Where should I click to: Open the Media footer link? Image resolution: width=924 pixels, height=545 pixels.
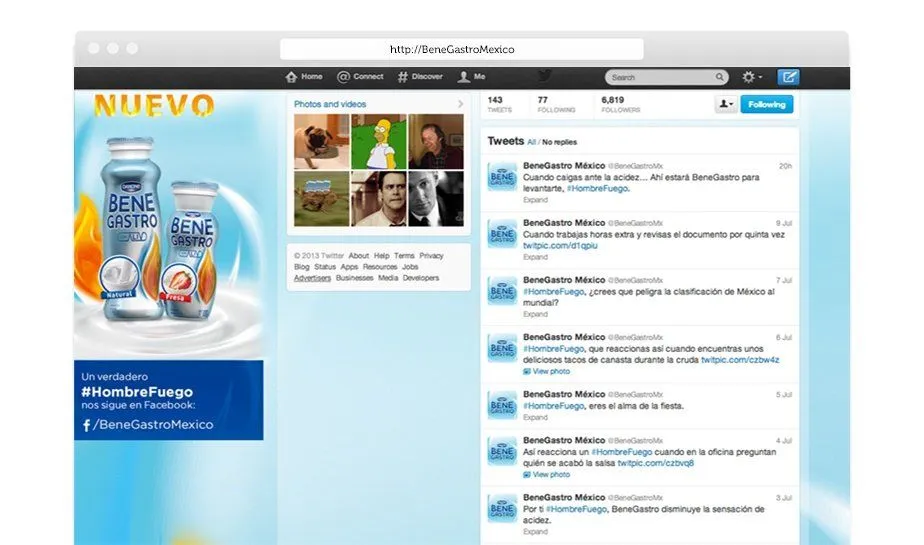click(388, 278)
